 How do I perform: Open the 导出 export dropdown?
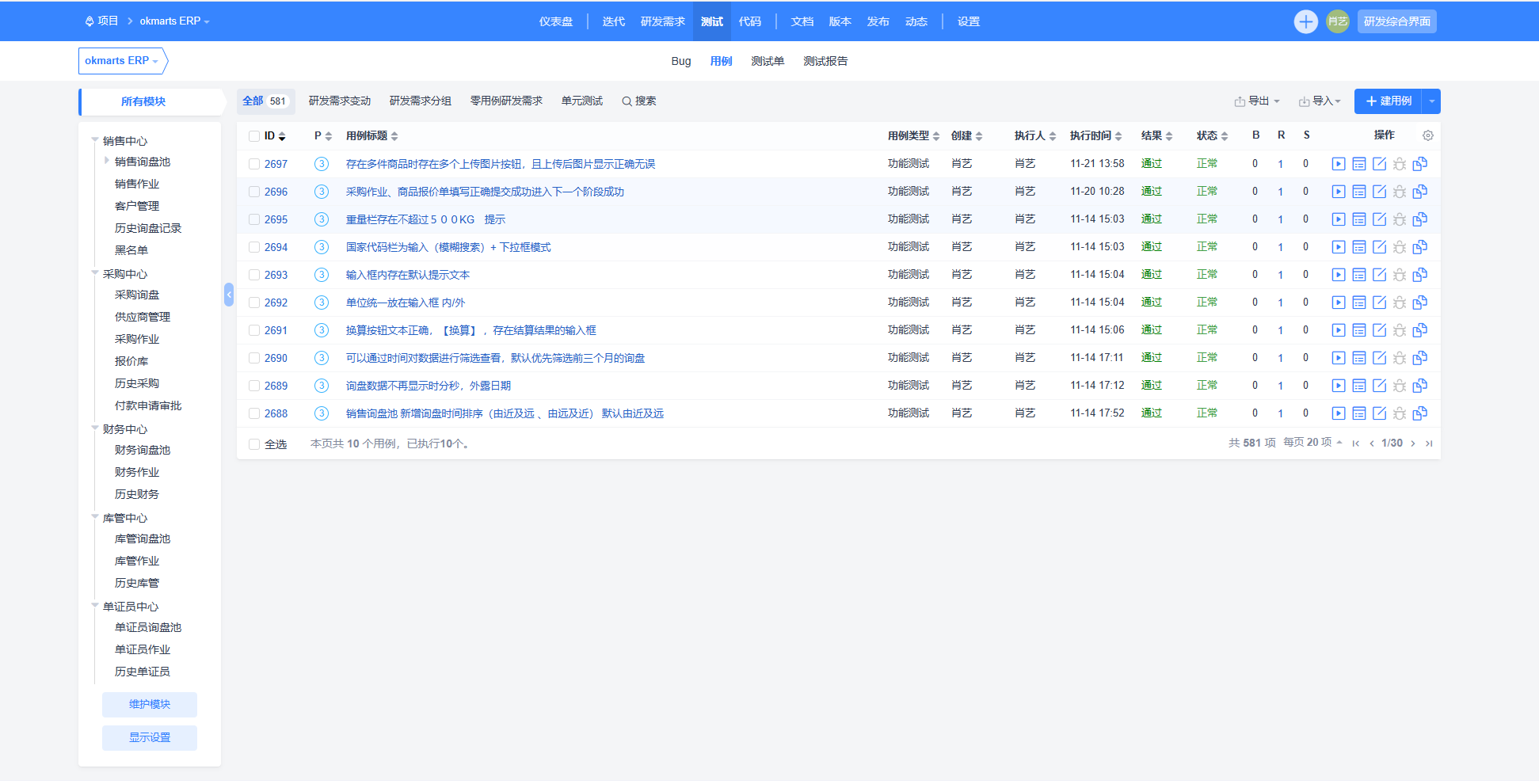[1257, 101]
